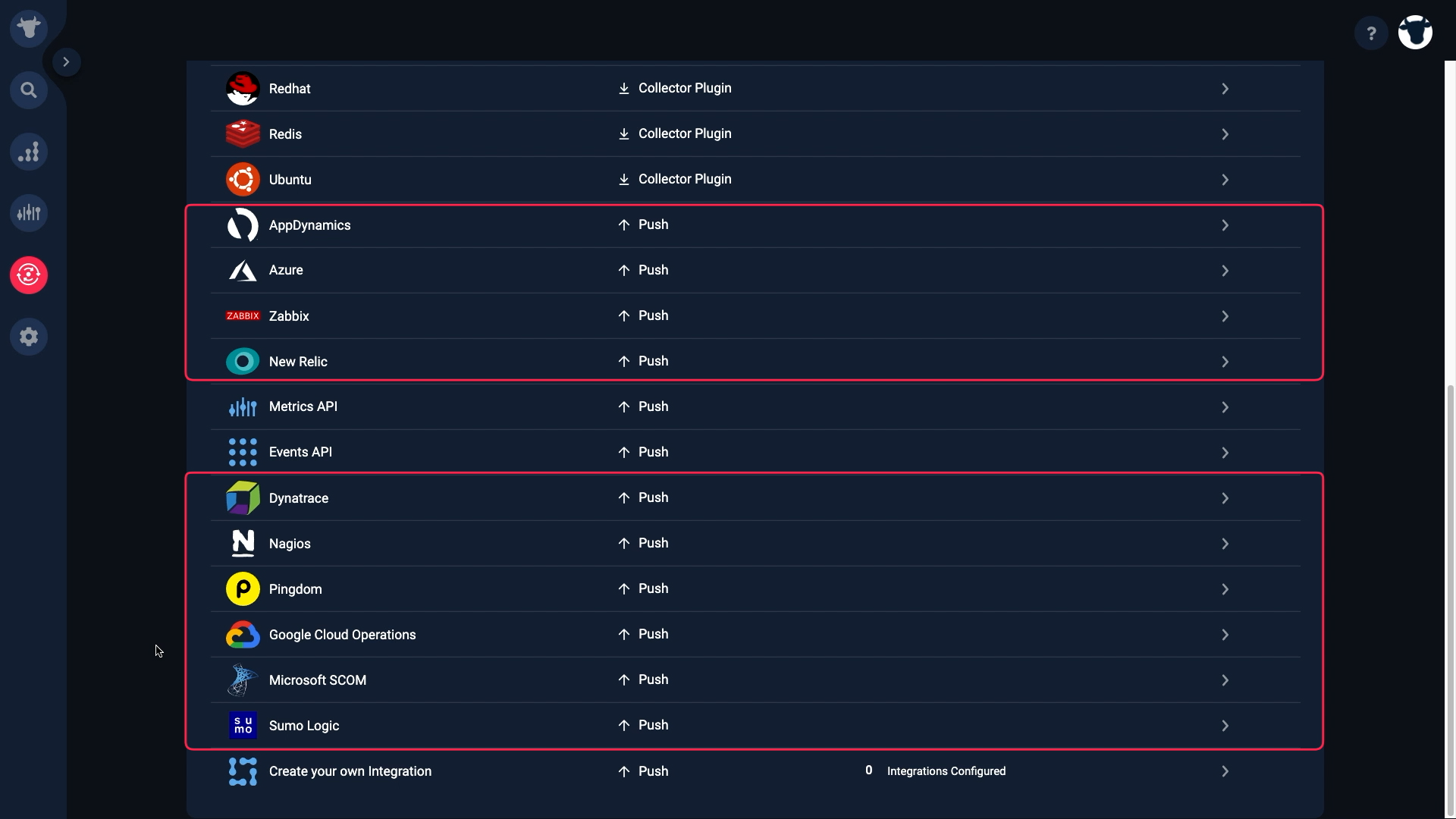Click Collector Plugin label in Redis row

(x=685, y=133)
